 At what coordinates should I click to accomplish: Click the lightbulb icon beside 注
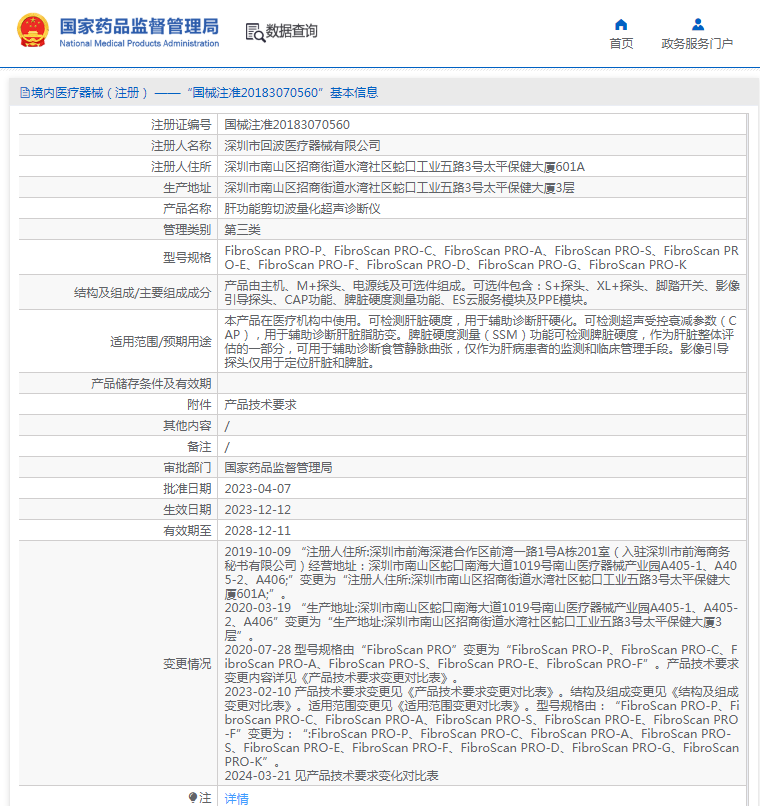coord(193,797)
